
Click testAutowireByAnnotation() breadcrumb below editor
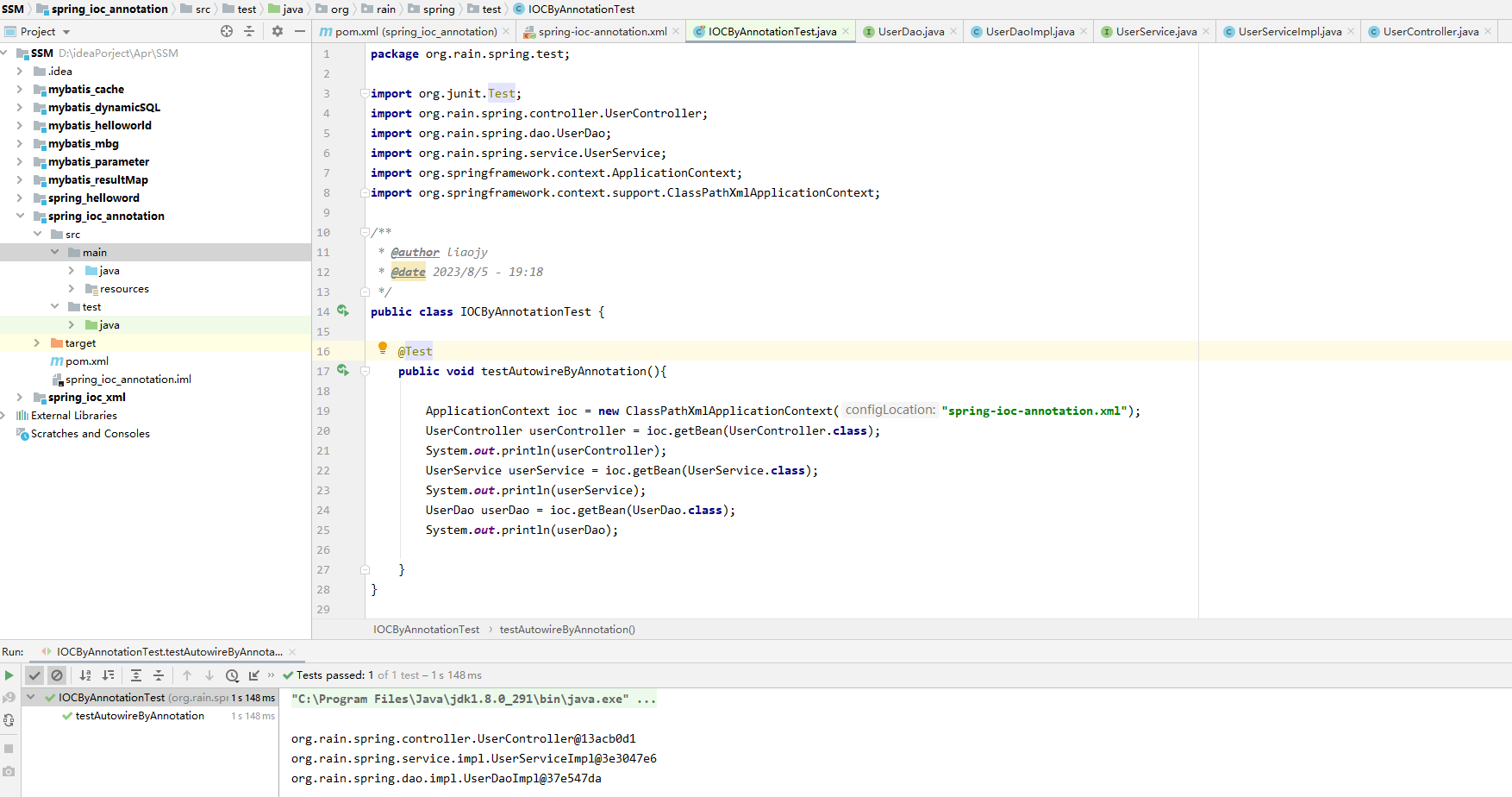pos(567,630)
